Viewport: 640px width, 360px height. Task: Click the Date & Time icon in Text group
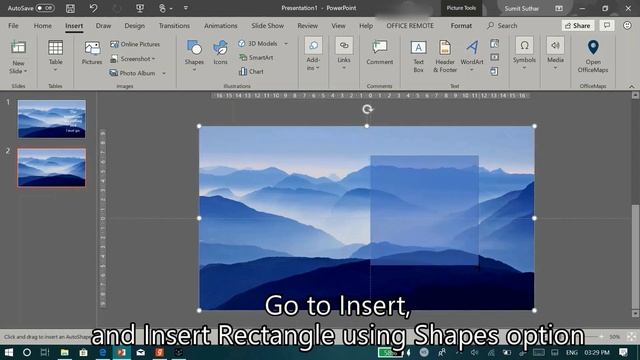[494, 44]
